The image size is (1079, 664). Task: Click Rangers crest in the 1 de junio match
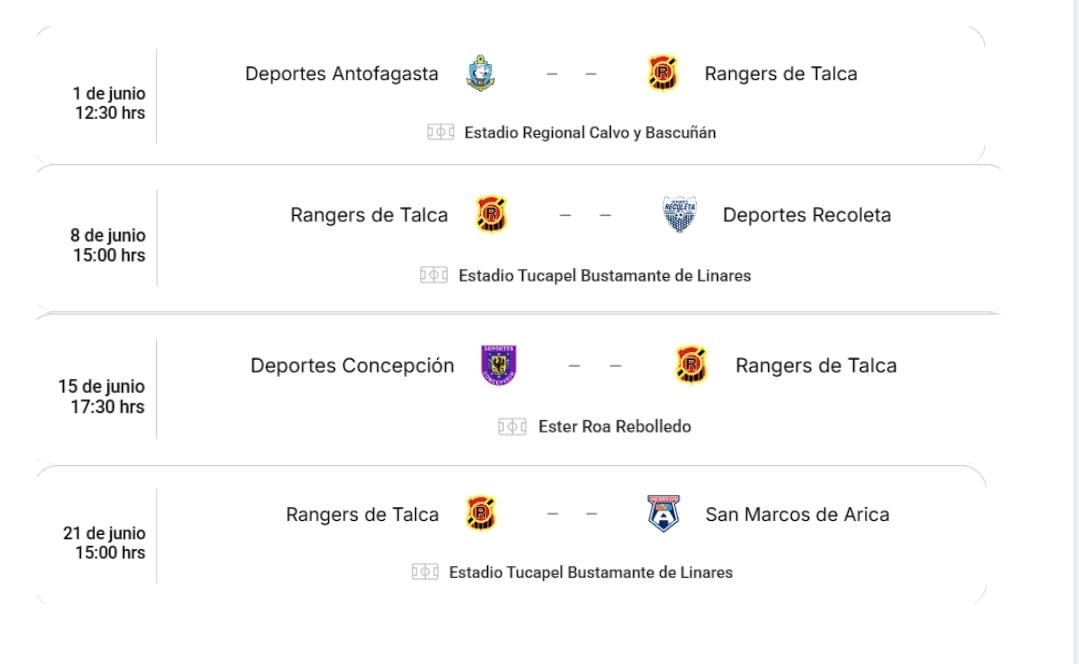tap(663, 73)
